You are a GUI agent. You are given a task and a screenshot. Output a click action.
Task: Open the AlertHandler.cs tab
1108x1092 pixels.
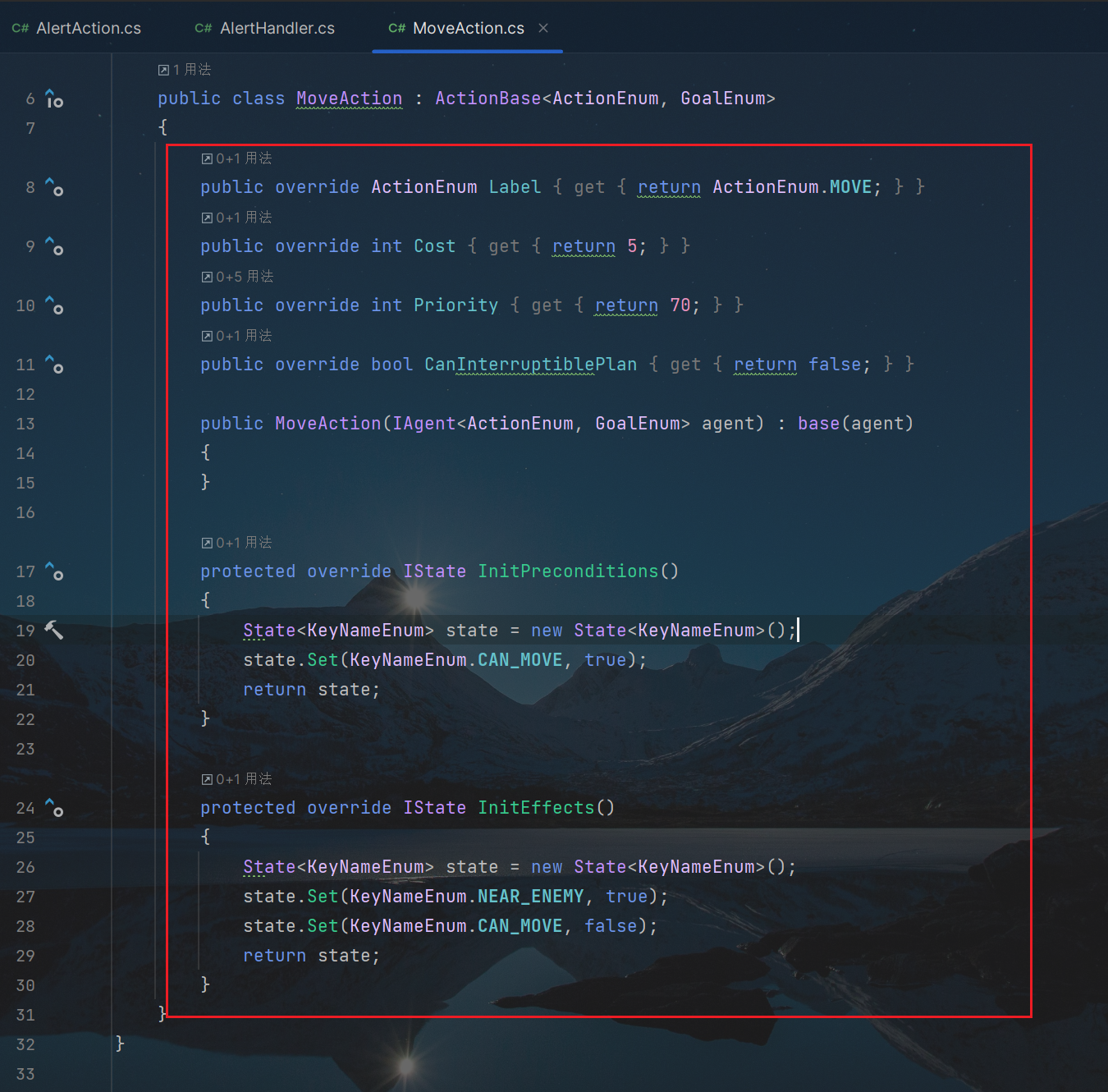click(265, 28)
